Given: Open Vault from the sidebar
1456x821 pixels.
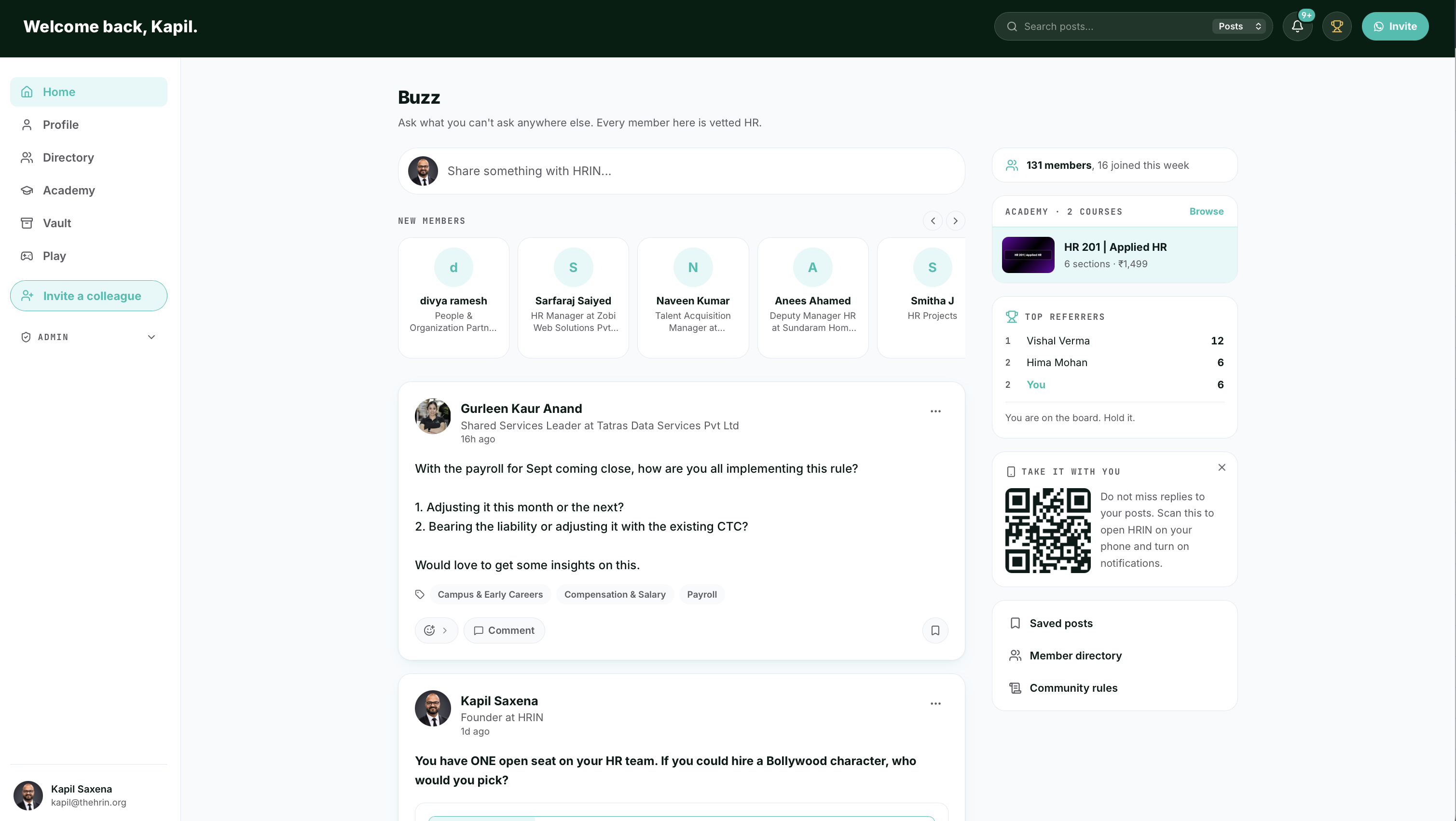Looking at the screenshot, I should coord(89,223).
